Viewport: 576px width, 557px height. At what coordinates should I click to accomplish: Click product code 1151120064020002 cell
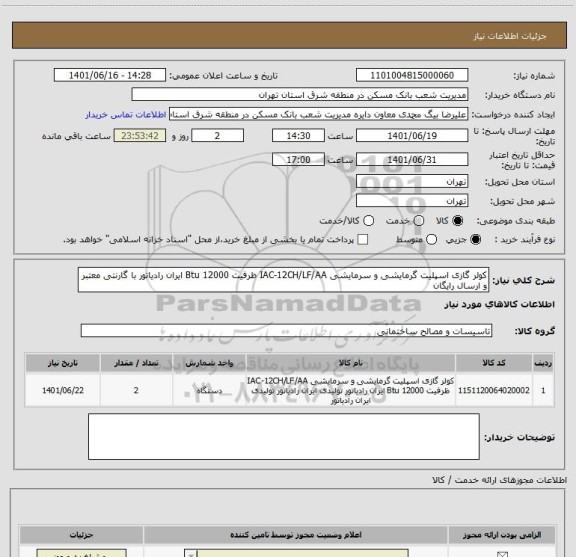click(494, 390)
